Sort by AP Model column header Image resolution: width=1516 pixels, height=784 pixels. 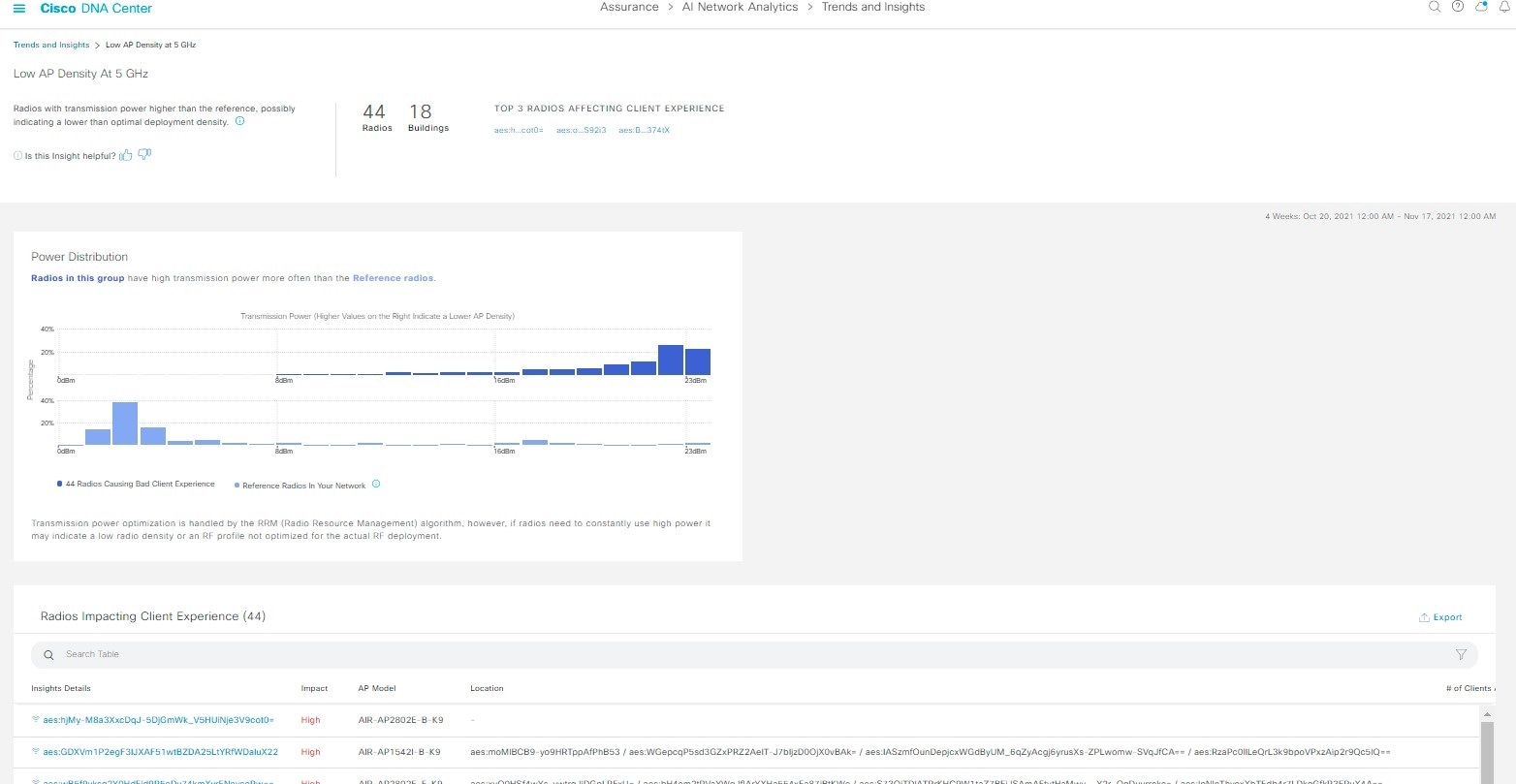coord(377,688)
